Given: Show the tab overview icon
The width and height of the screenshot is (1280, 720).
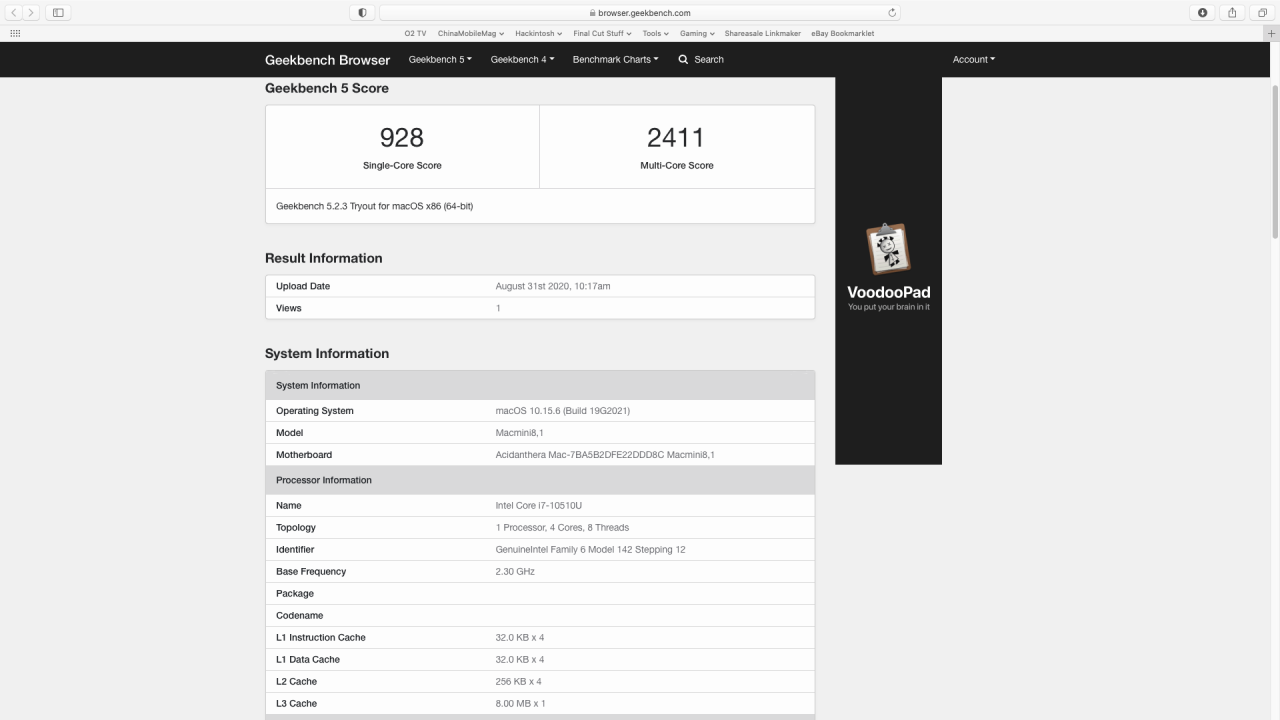Looking at the screenshot, I should tap(1262, 12).
